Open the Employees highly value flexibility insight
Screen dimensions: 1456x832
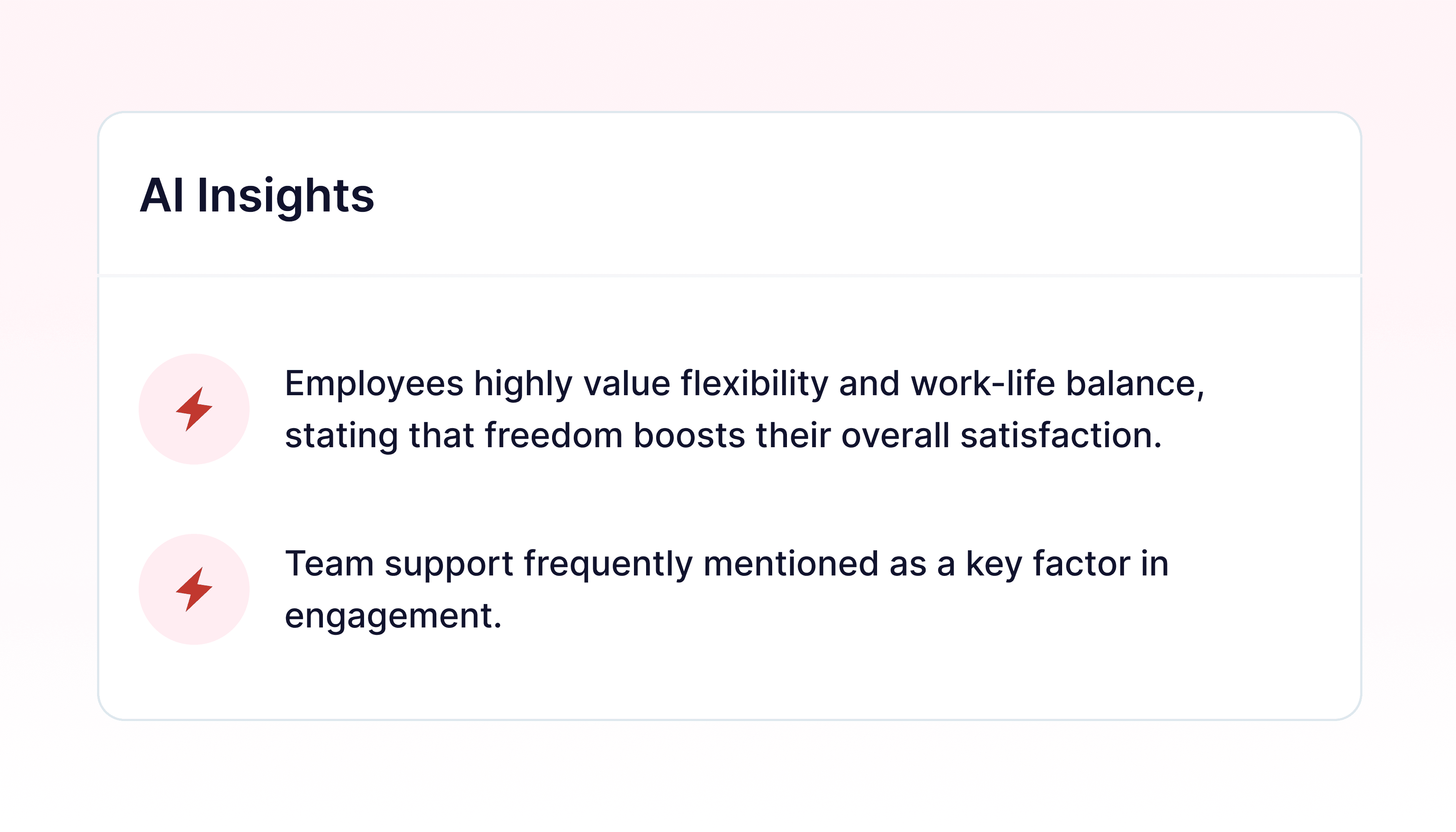pyautogui.click(x=744, y=409)
